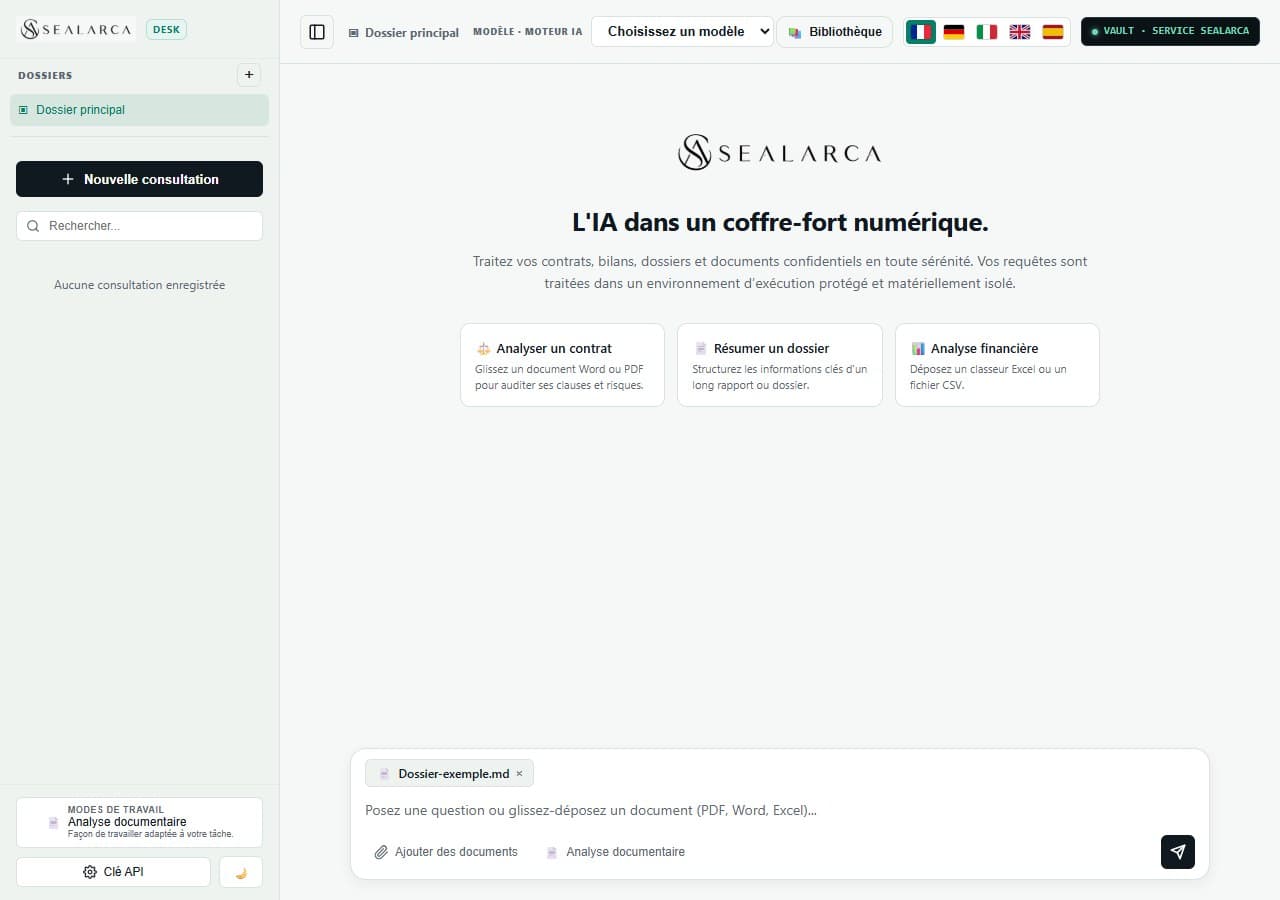
Task: Remove Dossier-exemple.md attachment
Action: (519, 773)
